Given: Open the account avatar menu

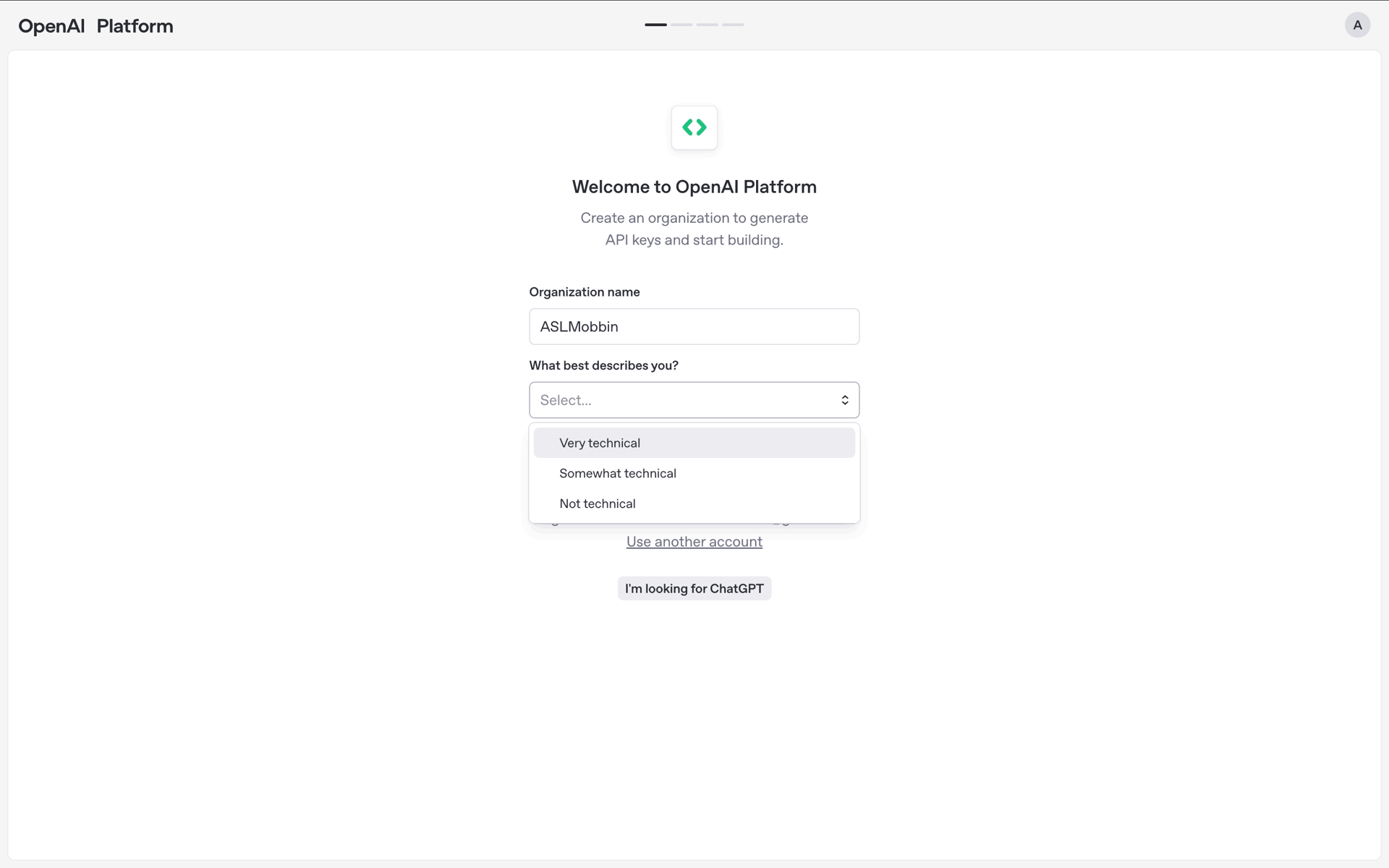Looking at the screenshot, I should coord(1357,25).
